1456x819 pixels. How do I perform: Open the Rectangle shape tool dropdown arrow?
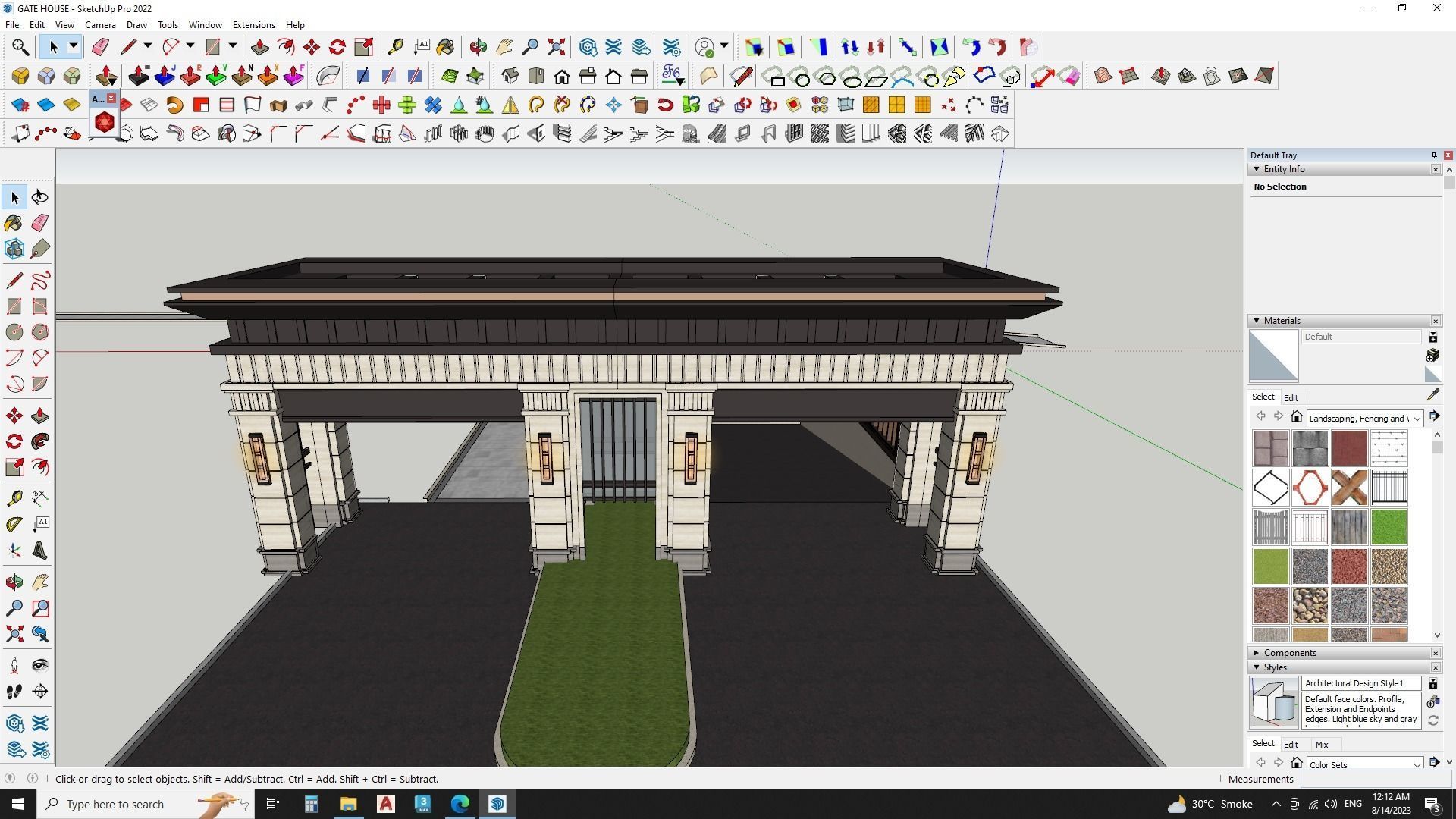[x=233, y=47]
